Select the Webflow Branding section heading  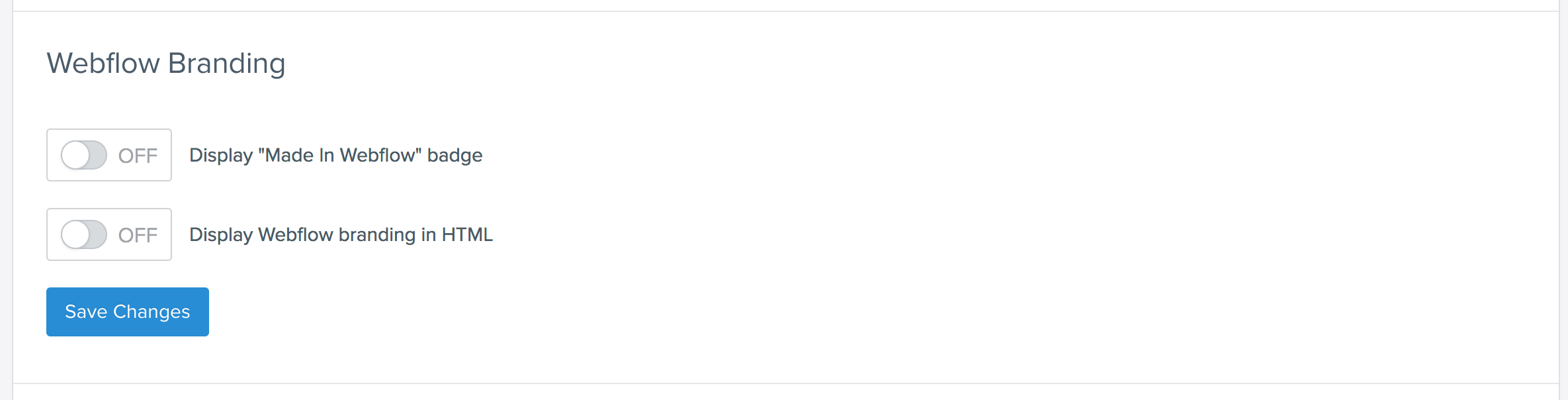[x=166, y=64]
